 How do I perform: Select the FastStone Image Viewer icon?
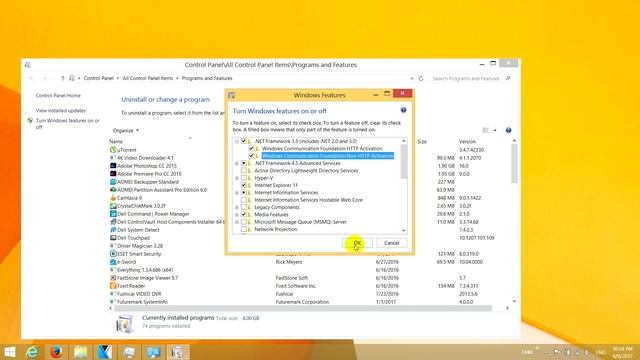[x=113, y=278]
